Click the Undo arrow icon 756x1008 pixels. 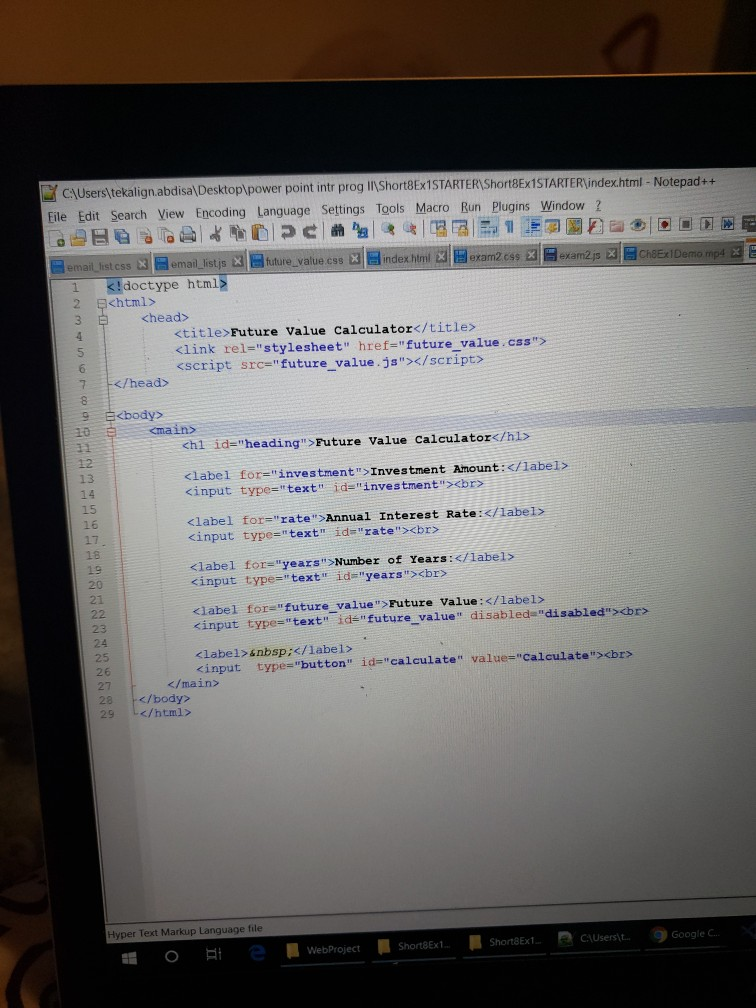click(x=288, y=231)
